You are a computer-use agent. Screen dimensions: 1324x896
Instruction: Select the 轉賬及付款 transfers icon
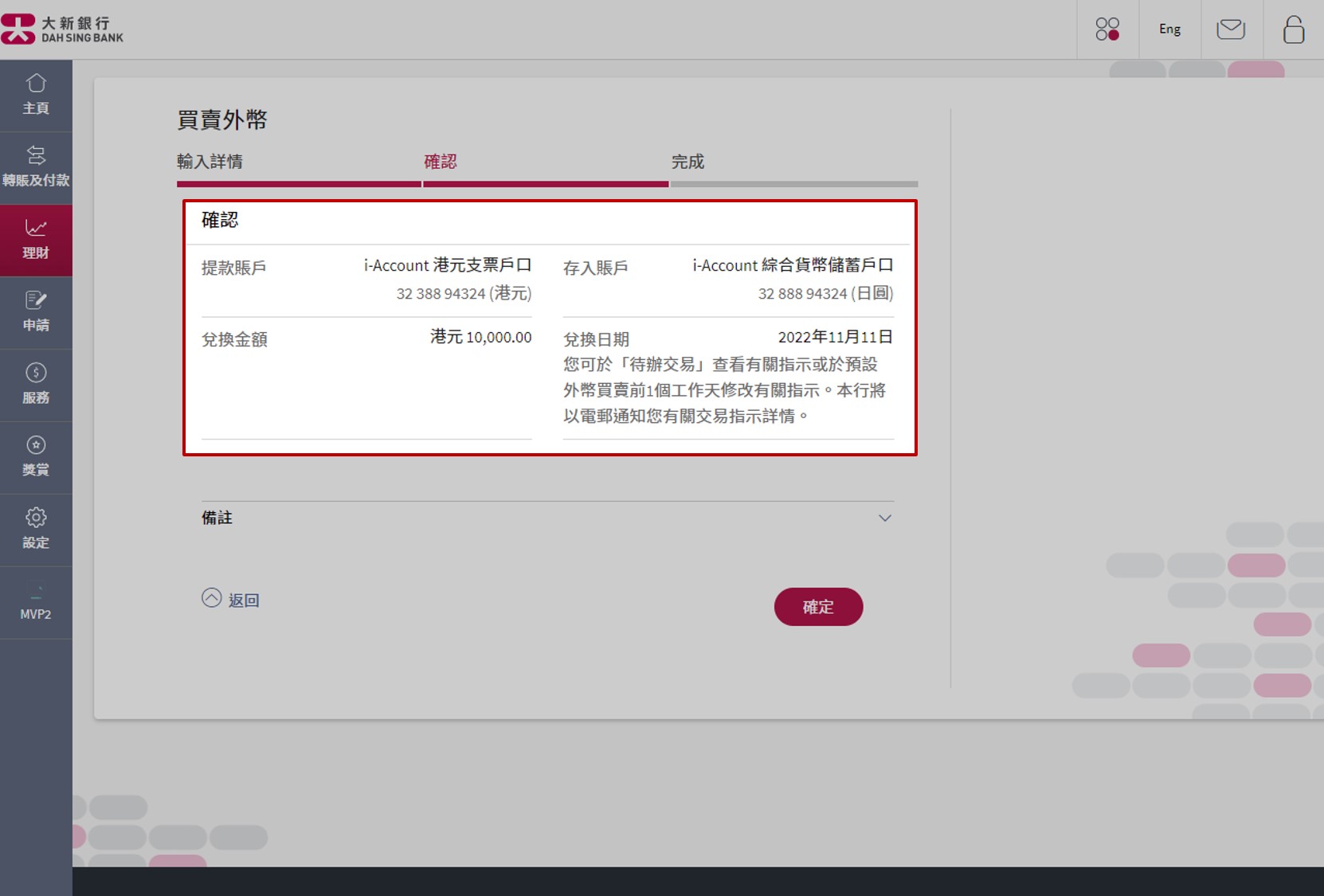(x=36, y=166)
